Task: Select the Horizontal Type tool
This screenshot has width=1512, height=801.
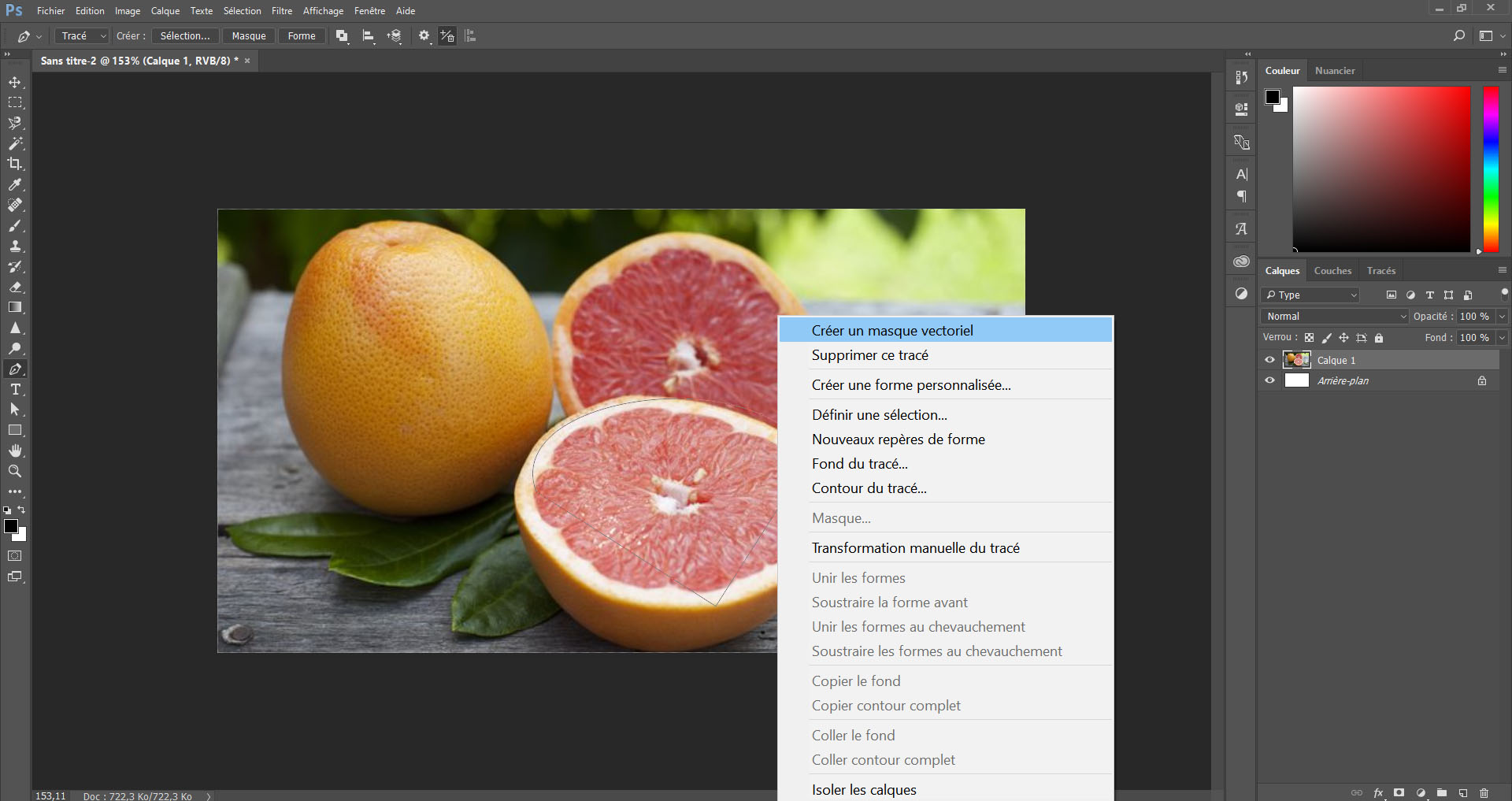Action: tap(15, 390)
